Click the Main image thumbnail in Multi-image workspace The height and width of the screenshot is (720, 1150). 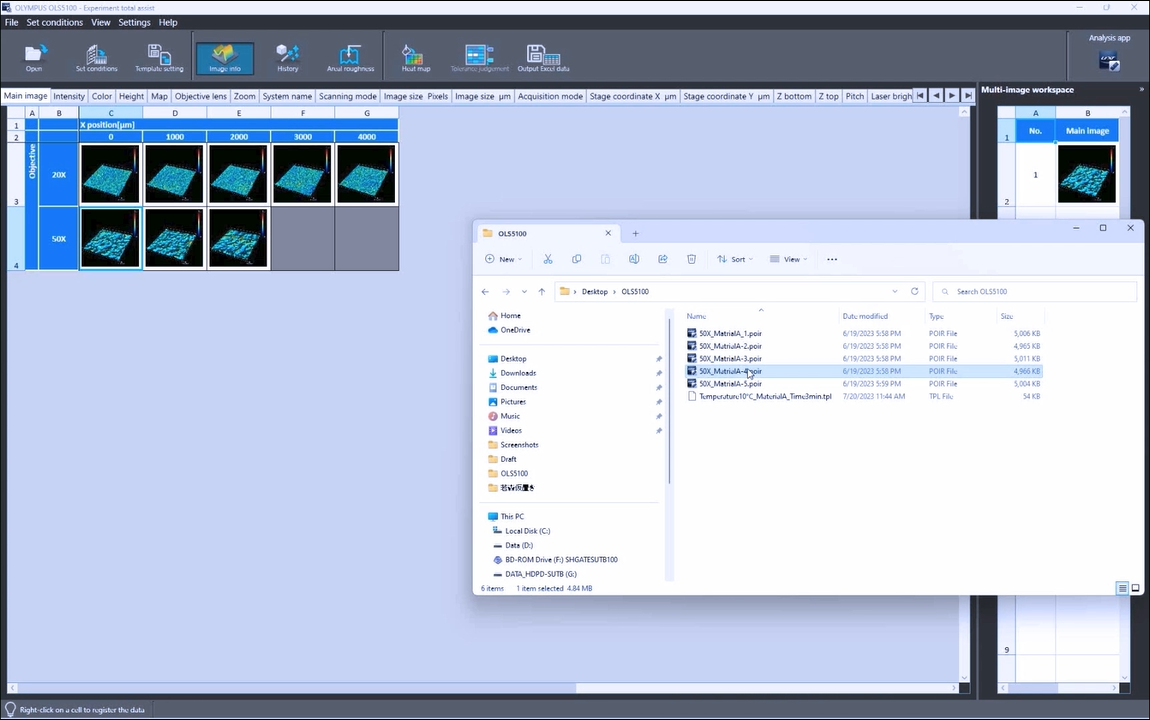click(1087, 174)
